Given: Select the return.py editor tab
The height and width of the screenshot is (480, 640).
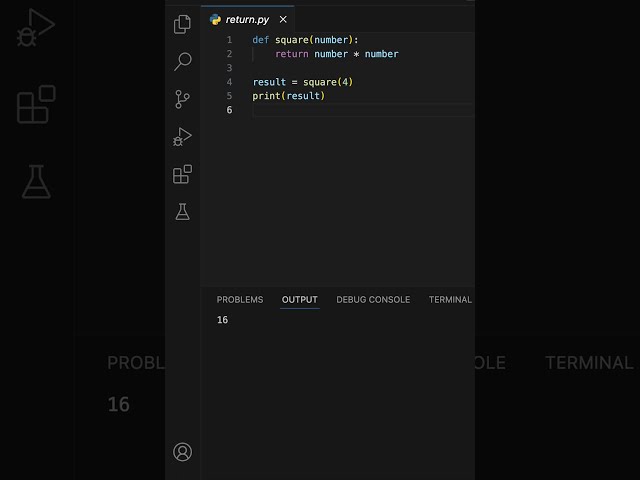Looking at the screenshot, I should click(x=247, y=19).
